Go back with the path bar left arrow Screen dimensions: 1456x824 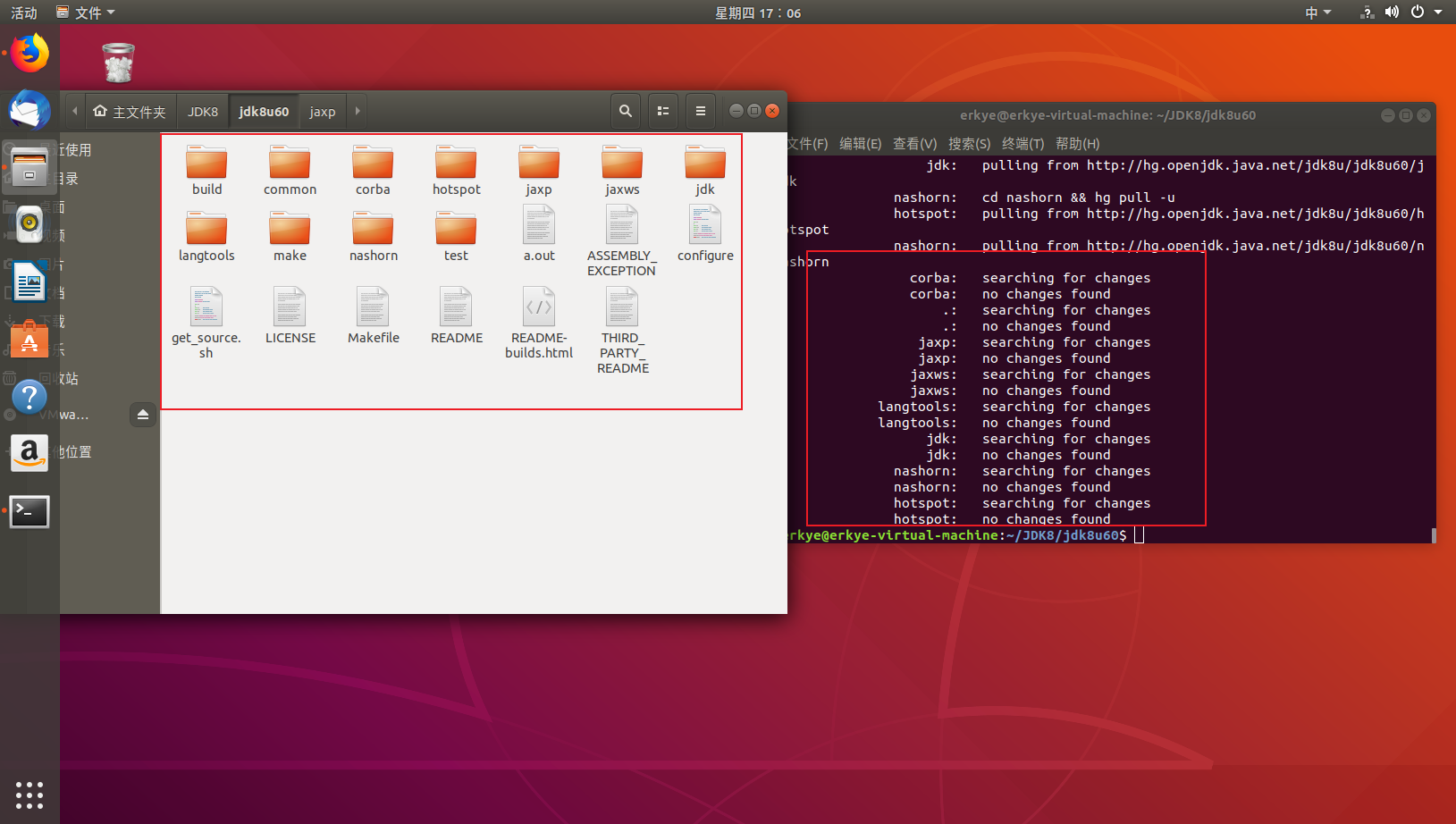point(75,111)
